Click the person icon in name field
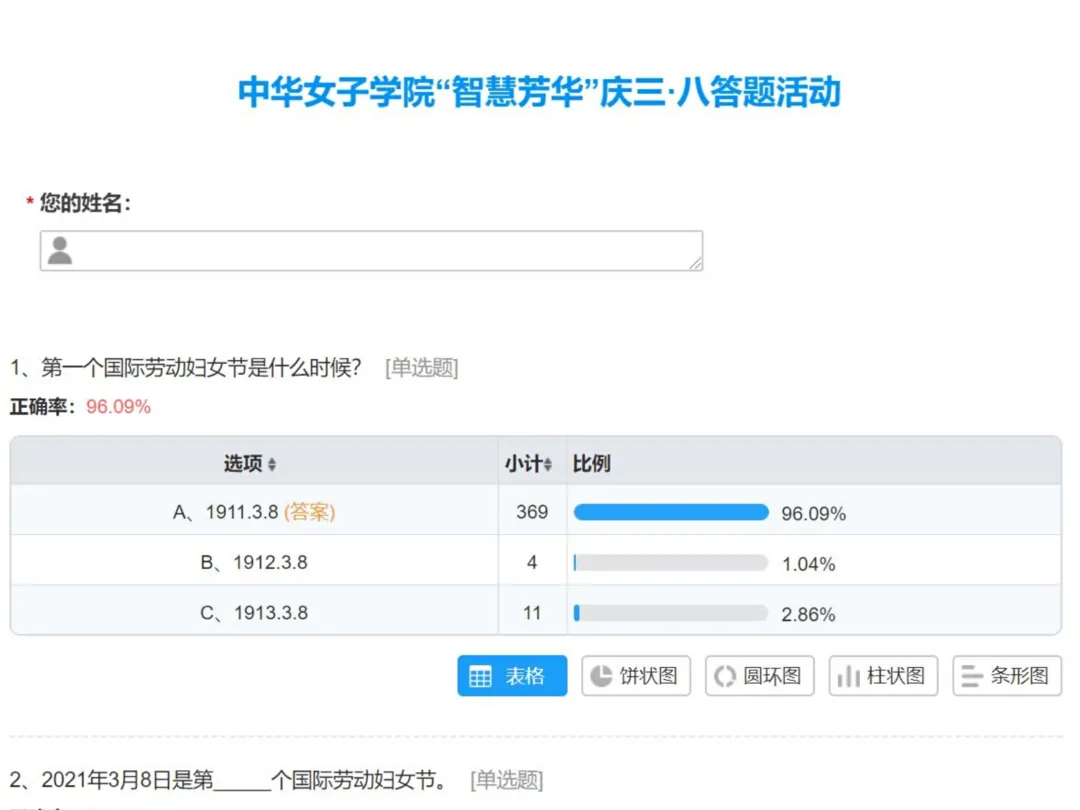This screenshot has height=810, width=1080. (x=61, y=250)
